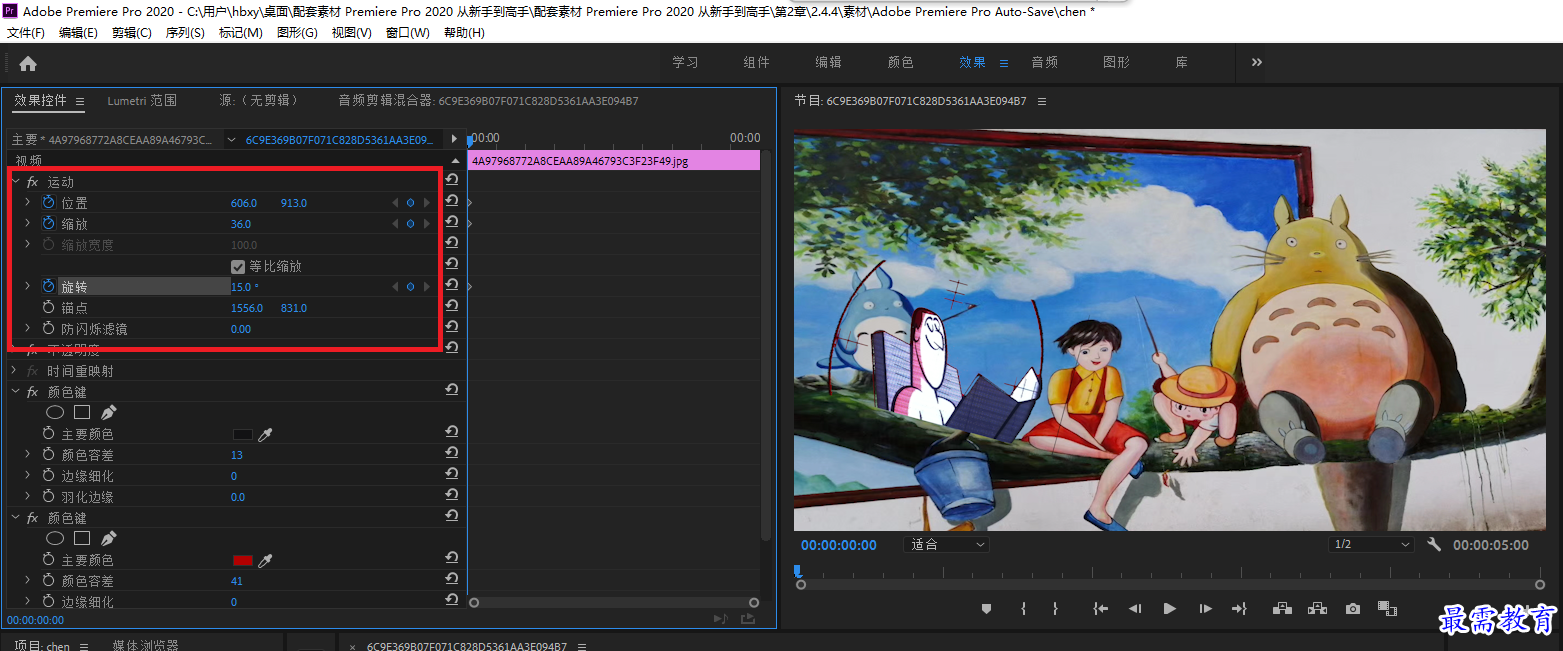The image size is (1563, 651).
Task: Go to next keyframe for 旋转
Action: pos(427,287)
